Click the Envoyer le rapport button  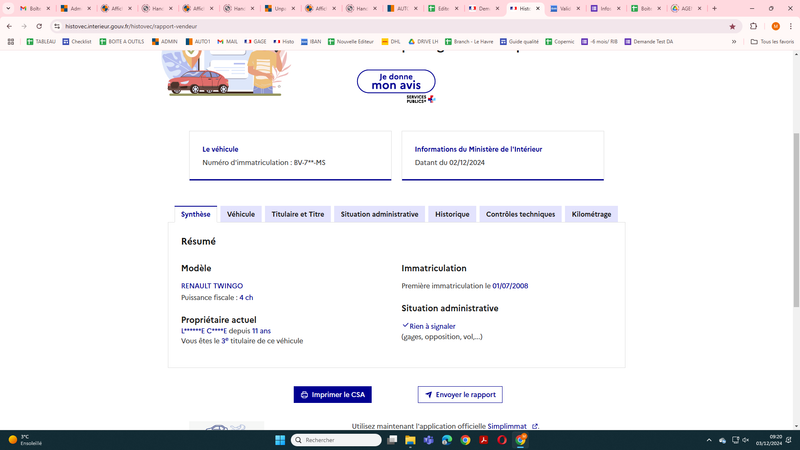460,394
